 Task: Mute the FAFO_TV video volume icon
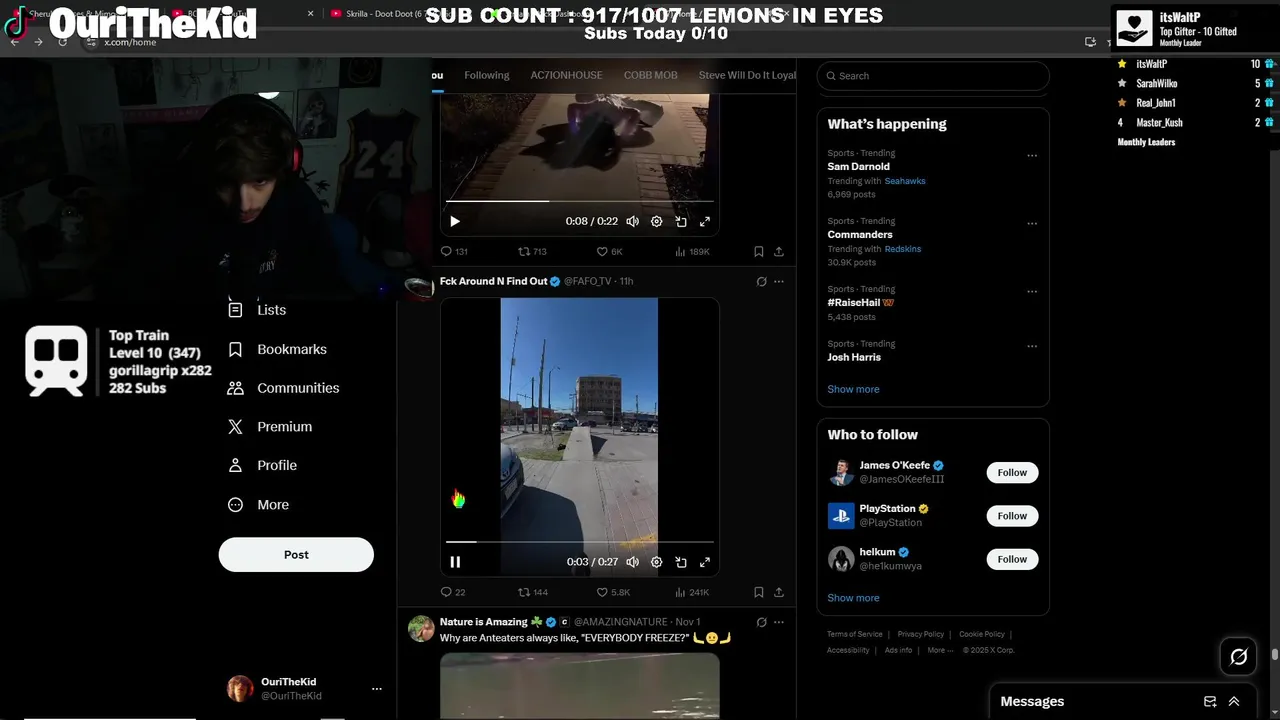[x=632, y=562]
